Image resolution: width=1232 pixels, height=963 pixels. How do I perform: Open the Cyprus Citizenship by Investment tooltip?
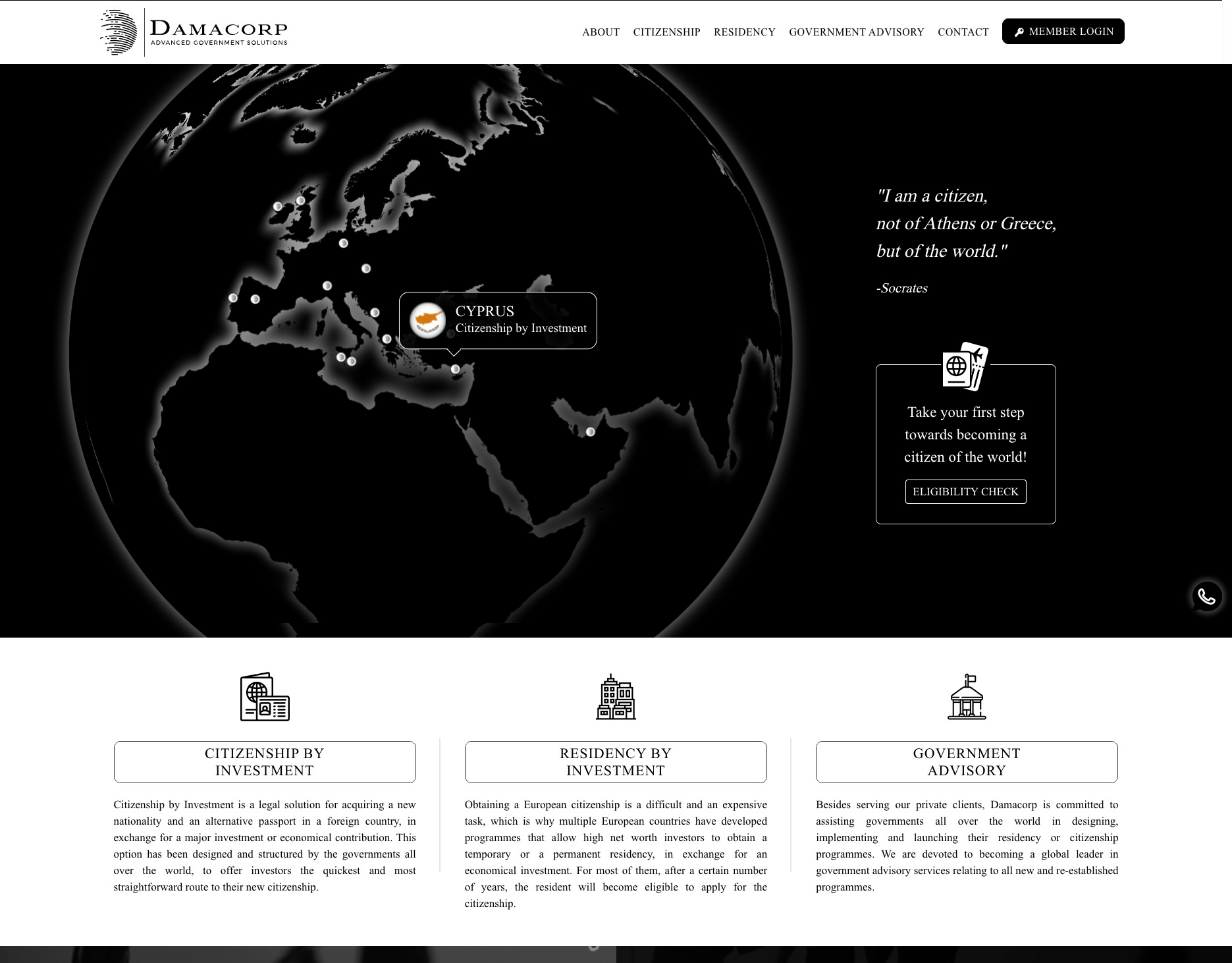498,320
